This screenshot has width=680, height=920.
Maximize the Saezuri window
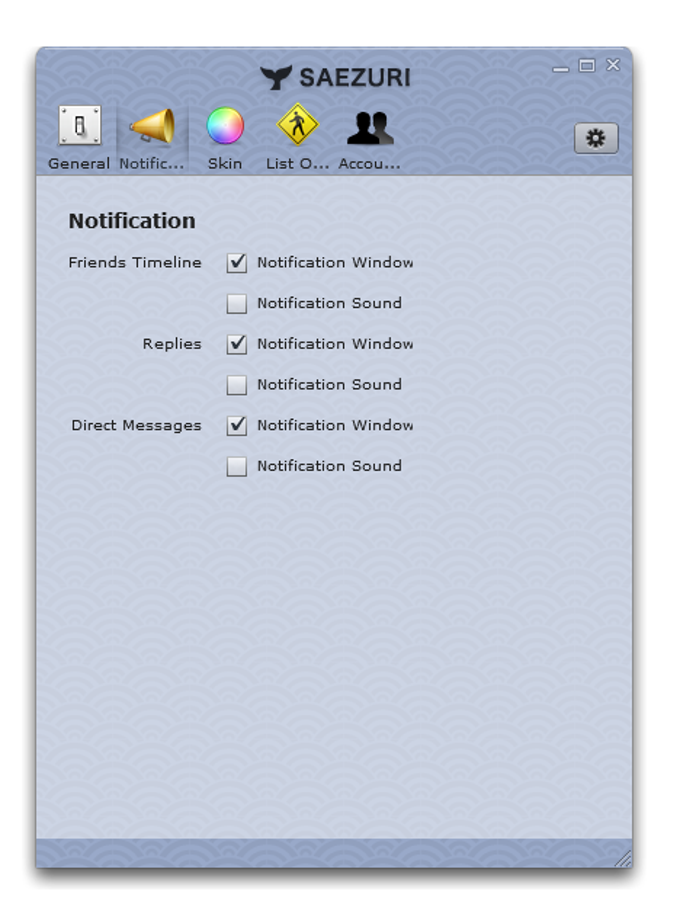(587, 65)
